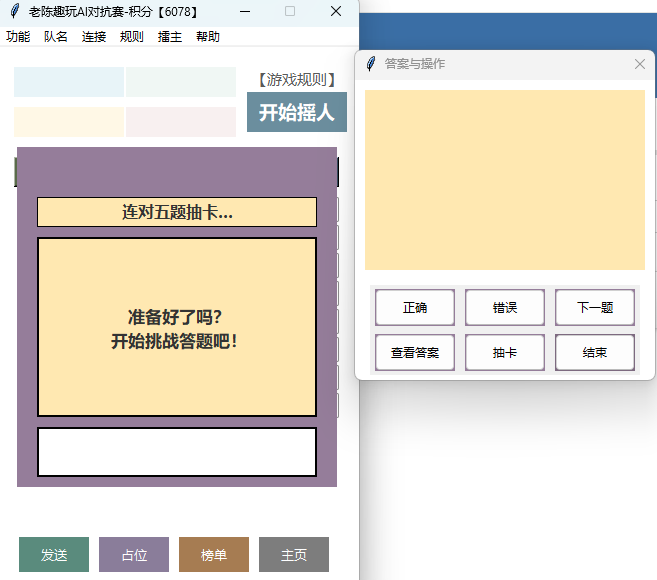Click the white answer input box
657x580 pixels.
(x=177, y=452)
